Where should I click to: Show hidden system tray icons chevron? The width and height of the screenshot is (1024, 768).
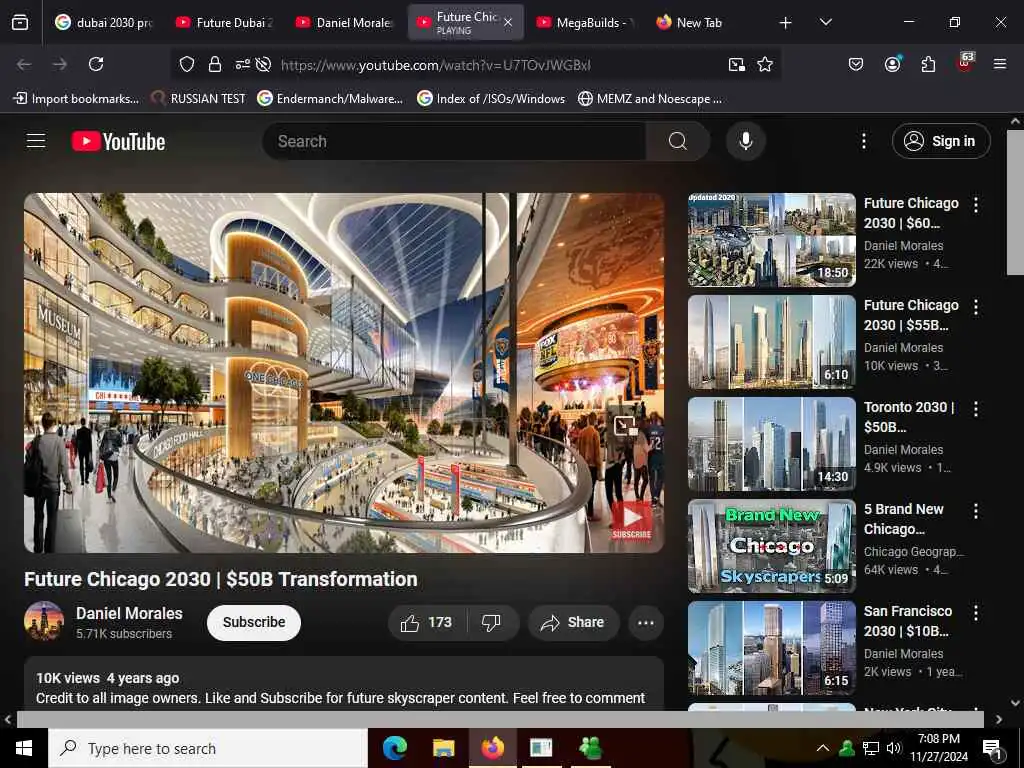823,748
